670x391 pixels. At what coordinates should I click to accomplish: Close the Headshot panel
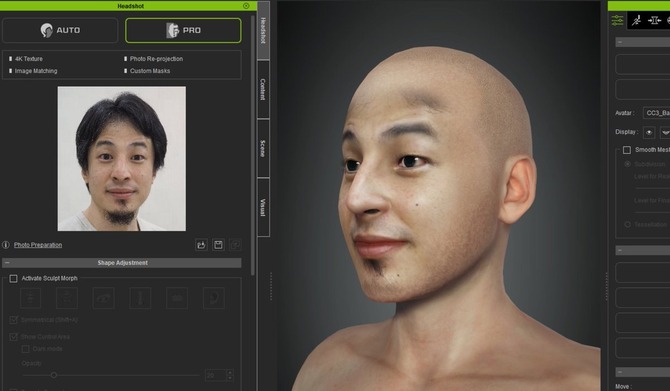click(246, 6)
